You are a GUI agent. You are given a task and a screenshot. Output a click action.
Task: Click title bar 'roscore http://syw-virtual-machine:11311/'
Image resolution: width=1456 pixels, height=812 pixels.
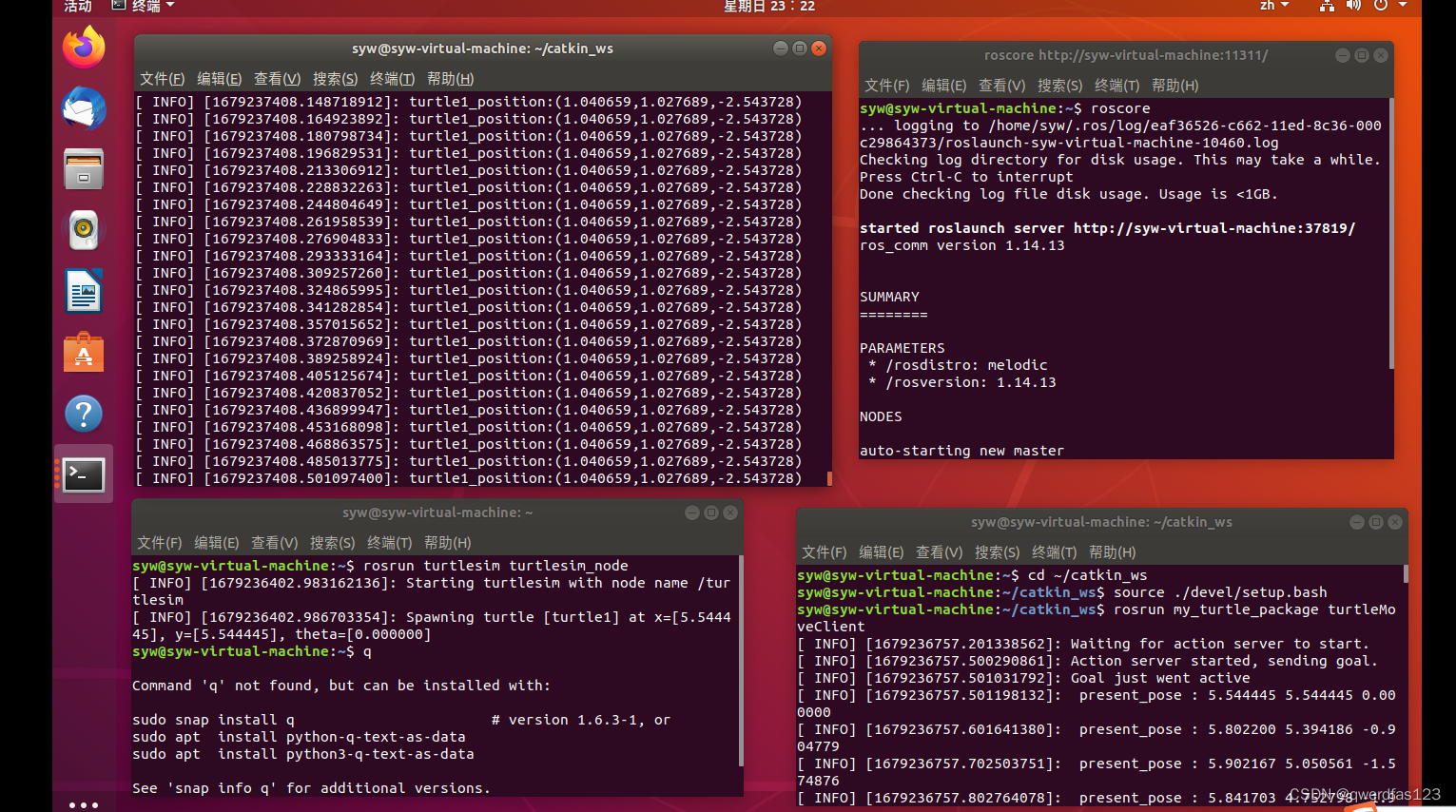pos(1126,55)
